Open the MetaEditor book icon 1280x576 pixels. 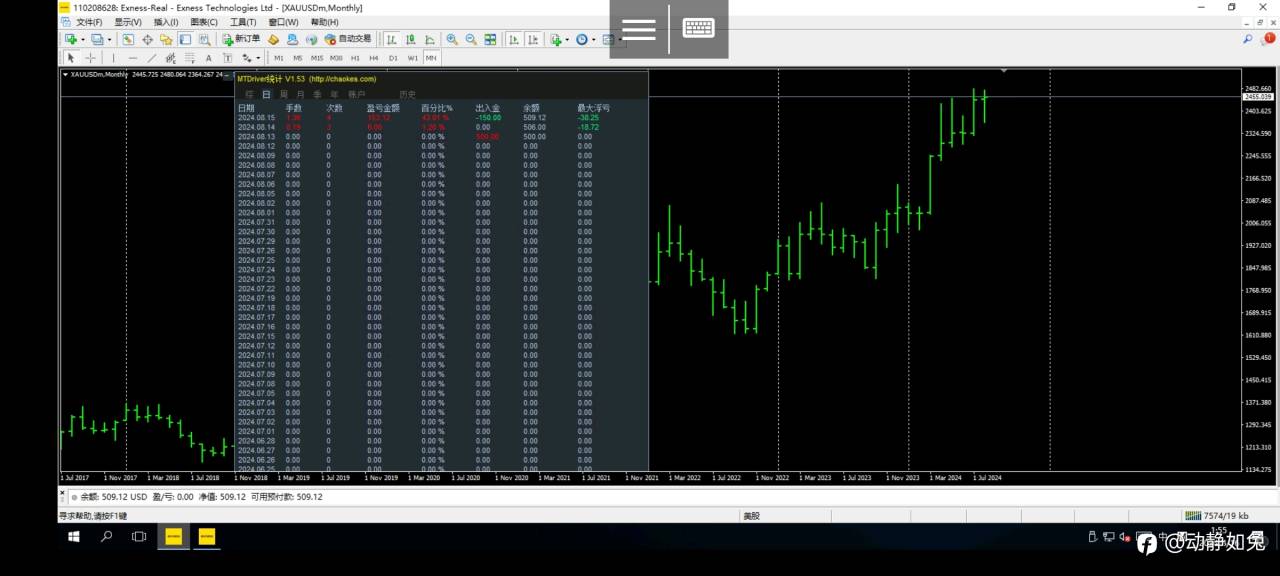tap(273, 39)
